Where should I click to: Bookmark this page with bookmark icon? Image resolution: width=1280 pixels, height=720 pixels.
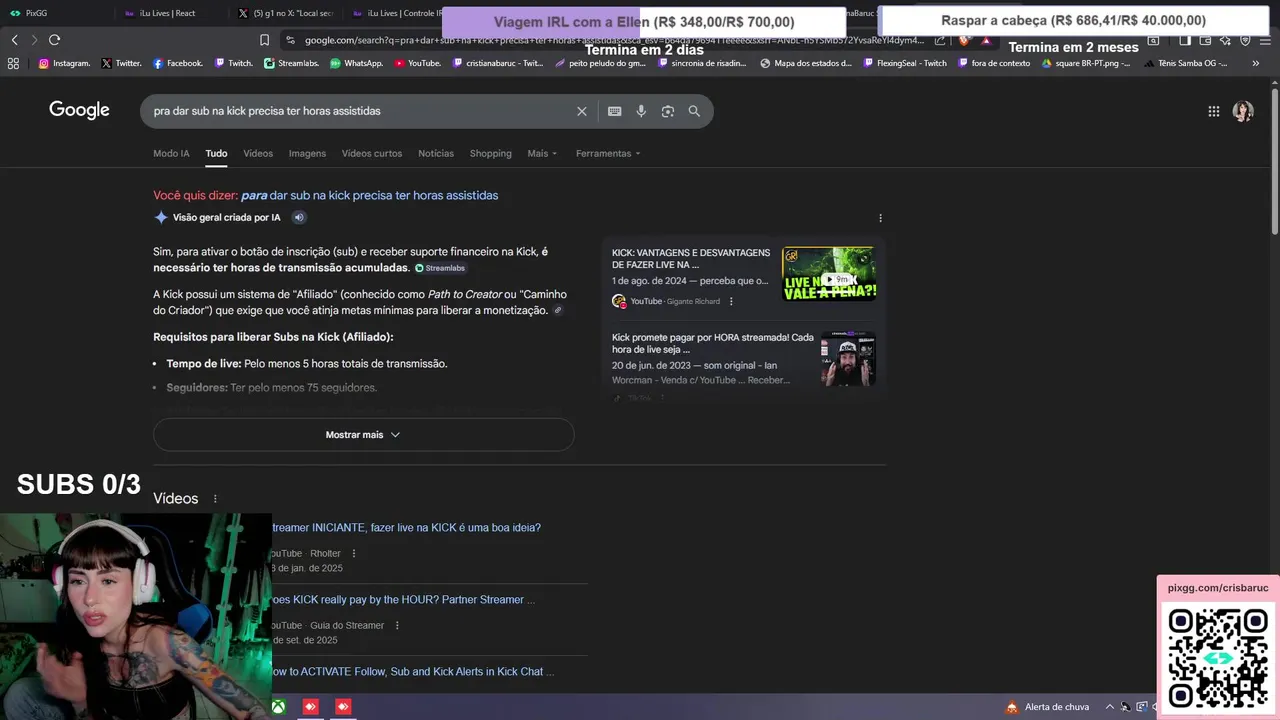tap(264, 40)
